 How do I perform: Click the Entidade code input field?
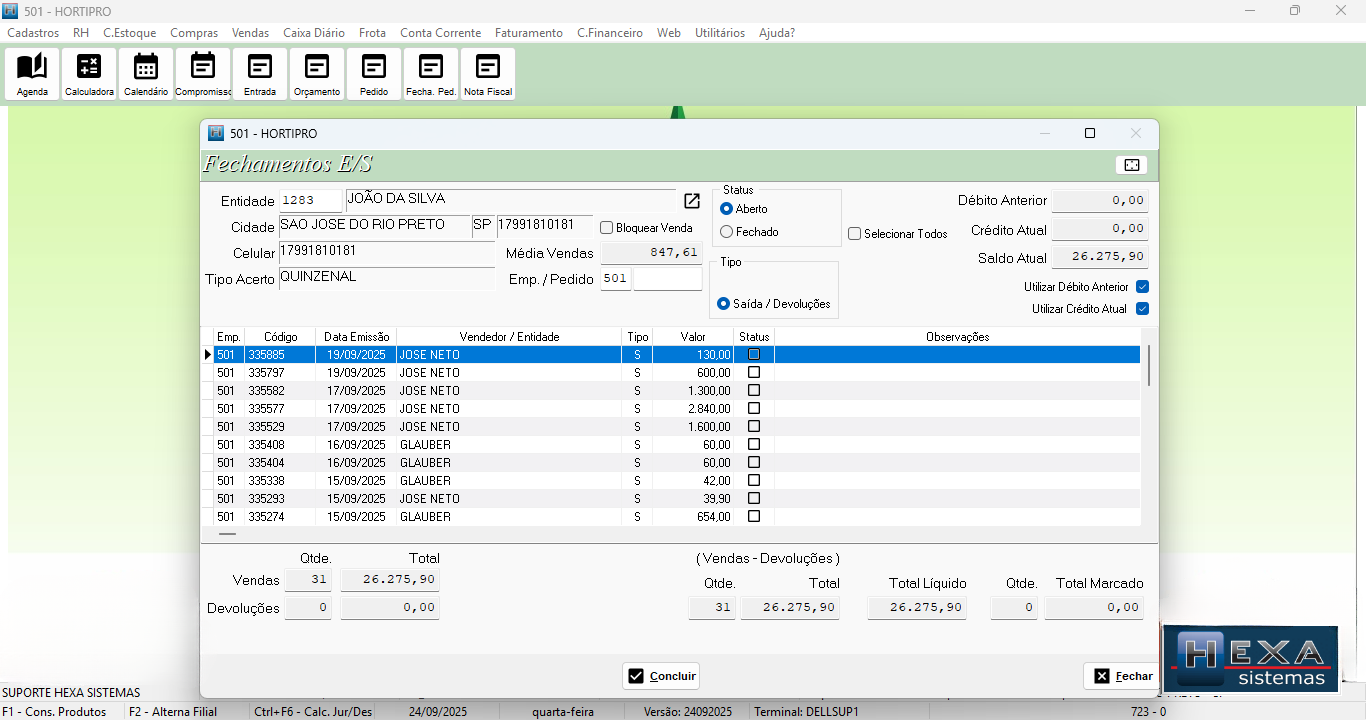(310, 201)
